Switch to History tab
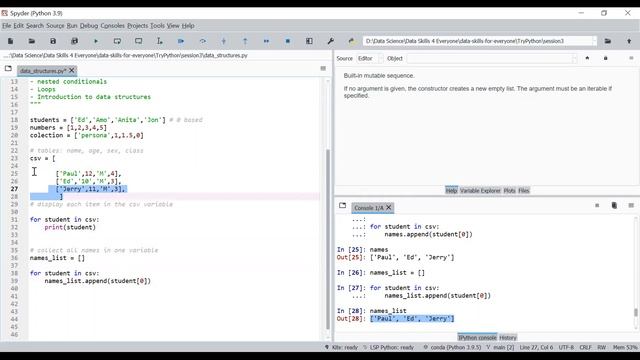 (x=508, y=338)
